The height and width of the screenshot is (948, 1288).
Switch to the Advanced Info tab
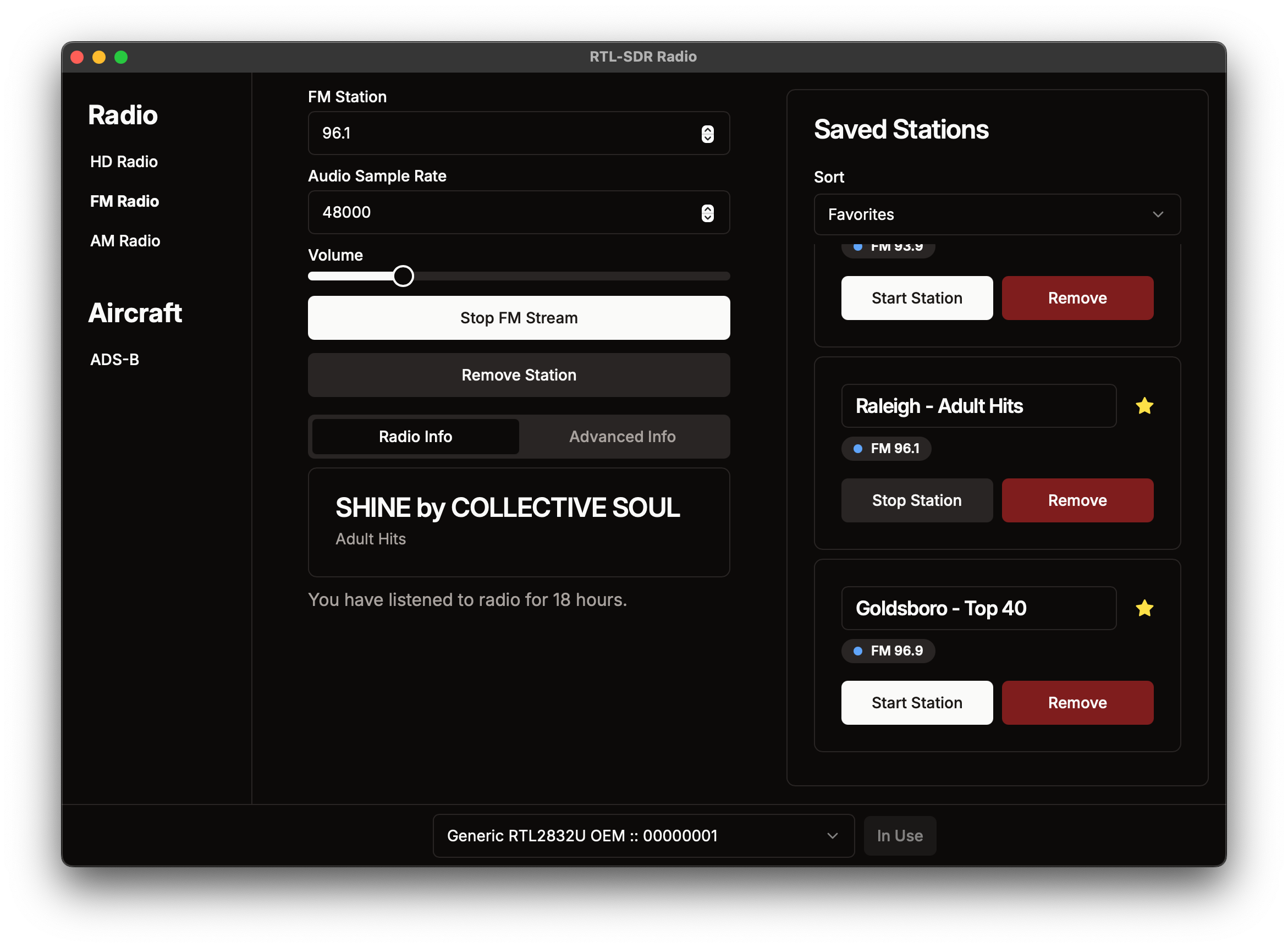click(x=622, y=437)
